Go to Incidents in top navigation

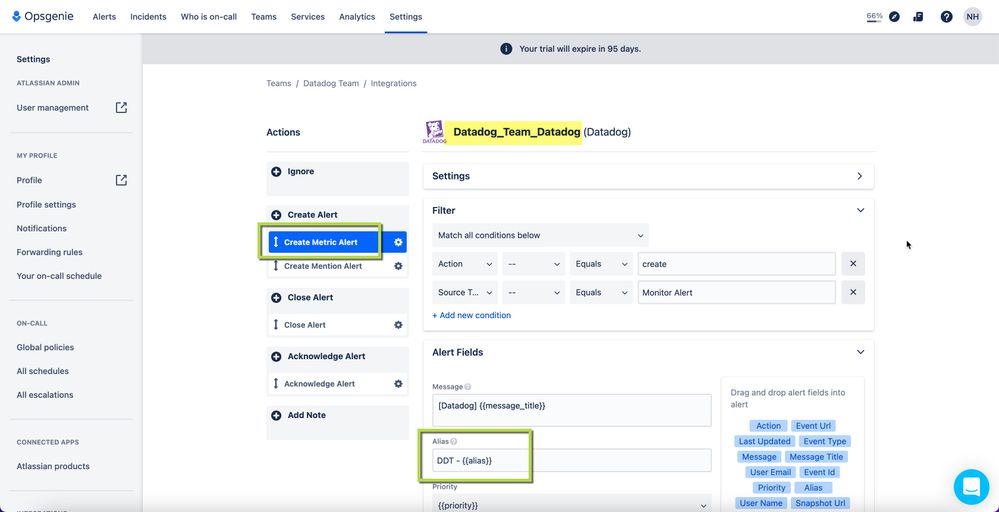148,17
